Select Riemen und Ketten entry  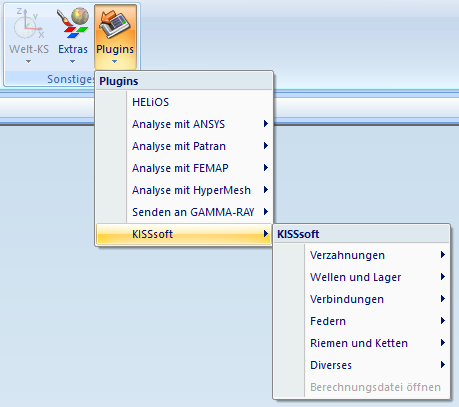coord(361,343)
